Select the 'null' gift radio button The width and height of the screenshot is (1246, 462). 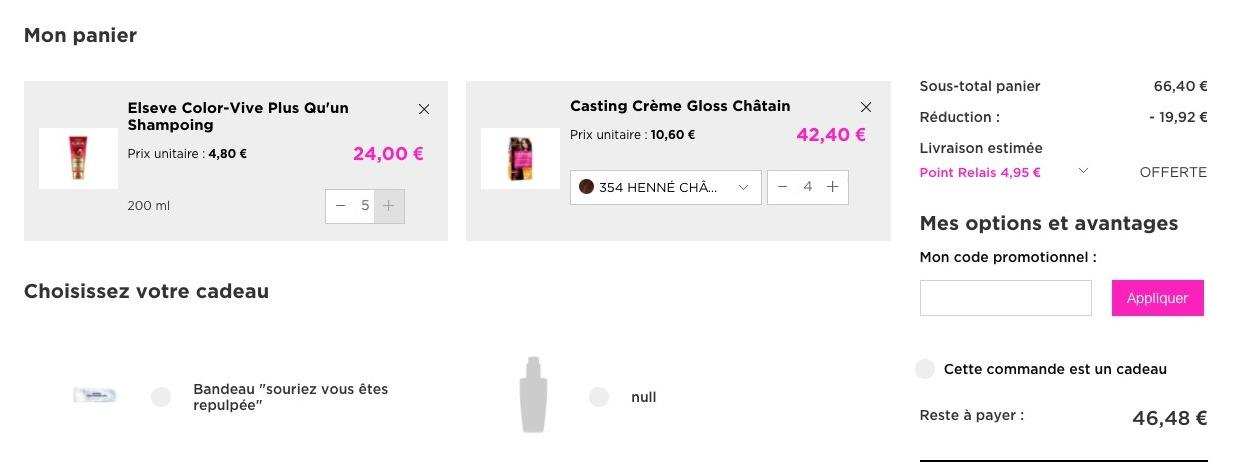[599, 397]
